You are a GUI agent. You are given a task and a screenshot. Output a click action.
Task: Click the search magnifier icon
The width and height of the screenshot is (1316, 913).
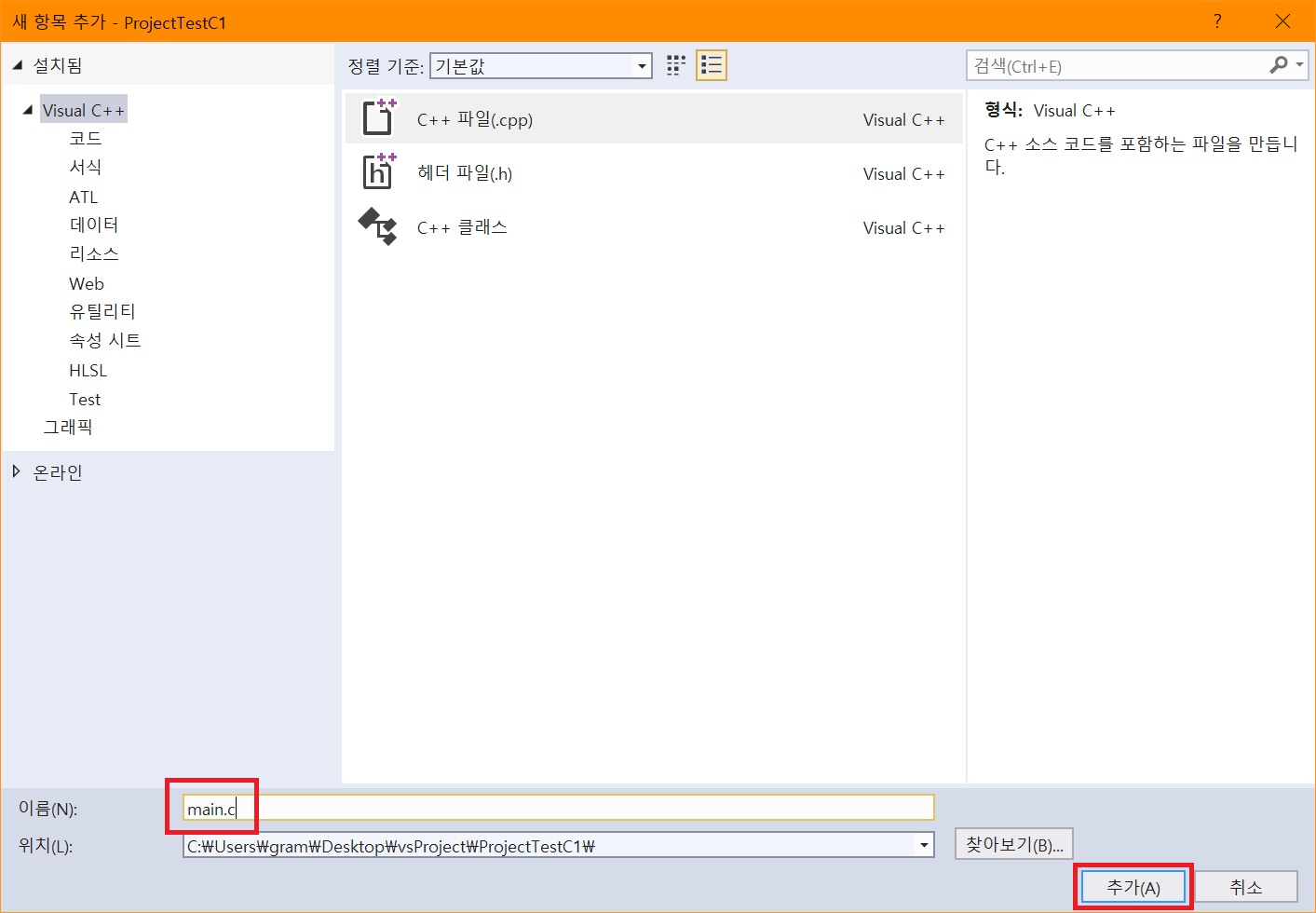(1279, 65)
